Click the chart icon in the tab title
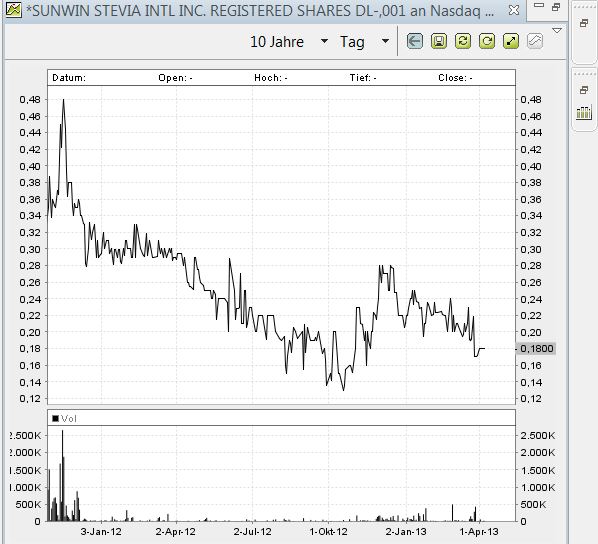 coord(14,10)
